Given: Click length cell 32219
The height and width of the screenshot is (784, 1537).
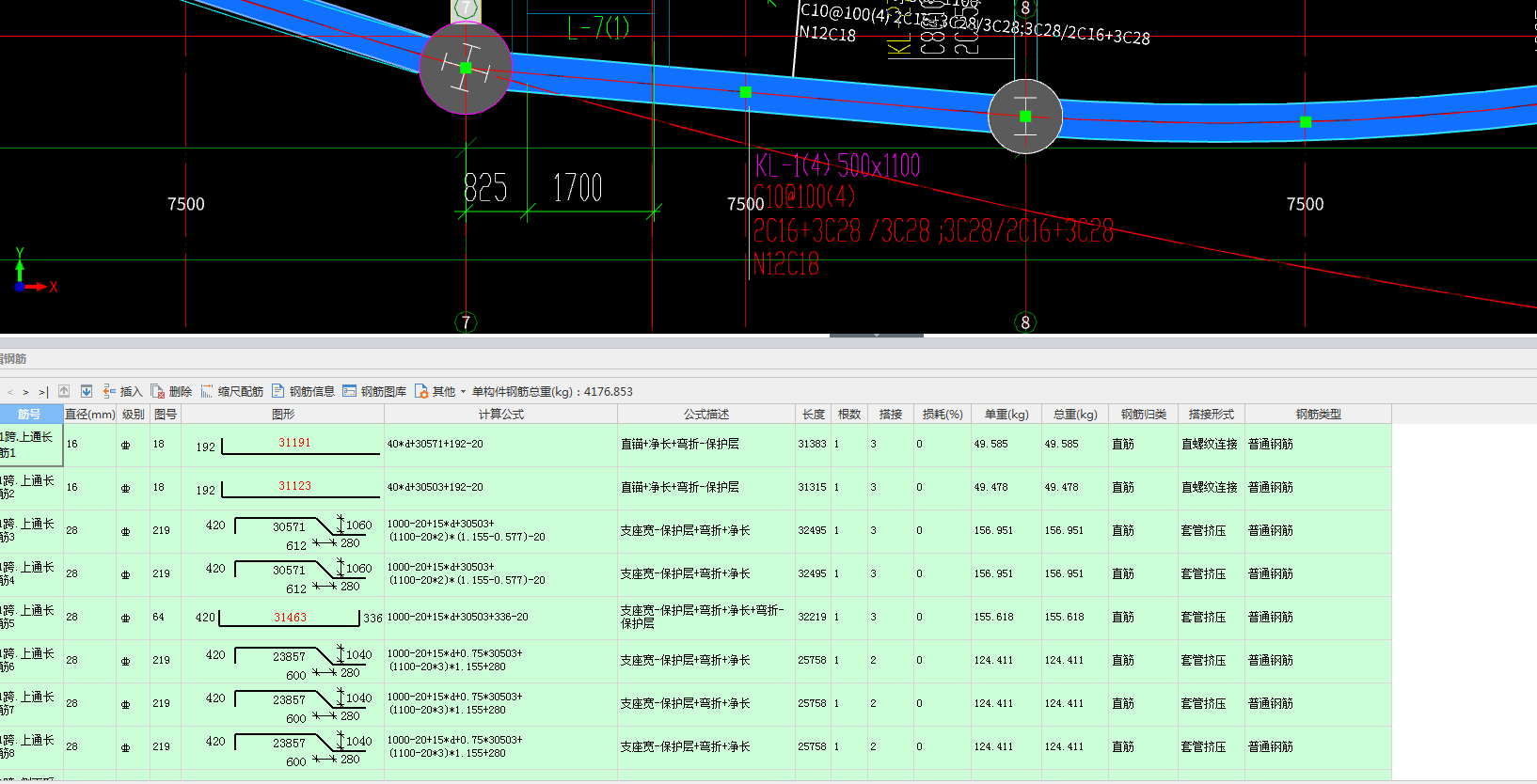Looking at the screenshot, I should 813,617.
